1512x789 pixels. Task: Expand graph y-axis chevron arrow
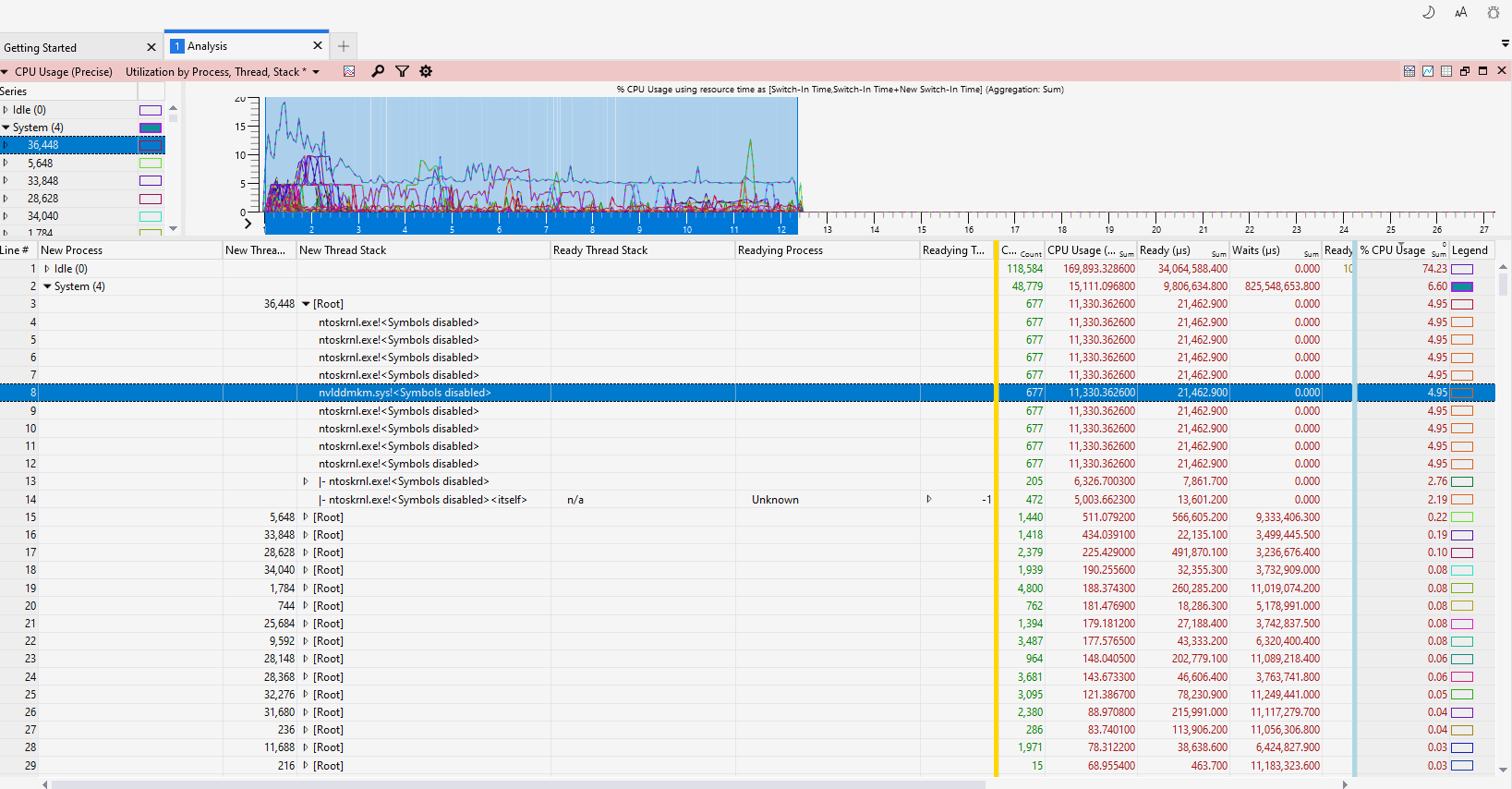pos(248,224)
